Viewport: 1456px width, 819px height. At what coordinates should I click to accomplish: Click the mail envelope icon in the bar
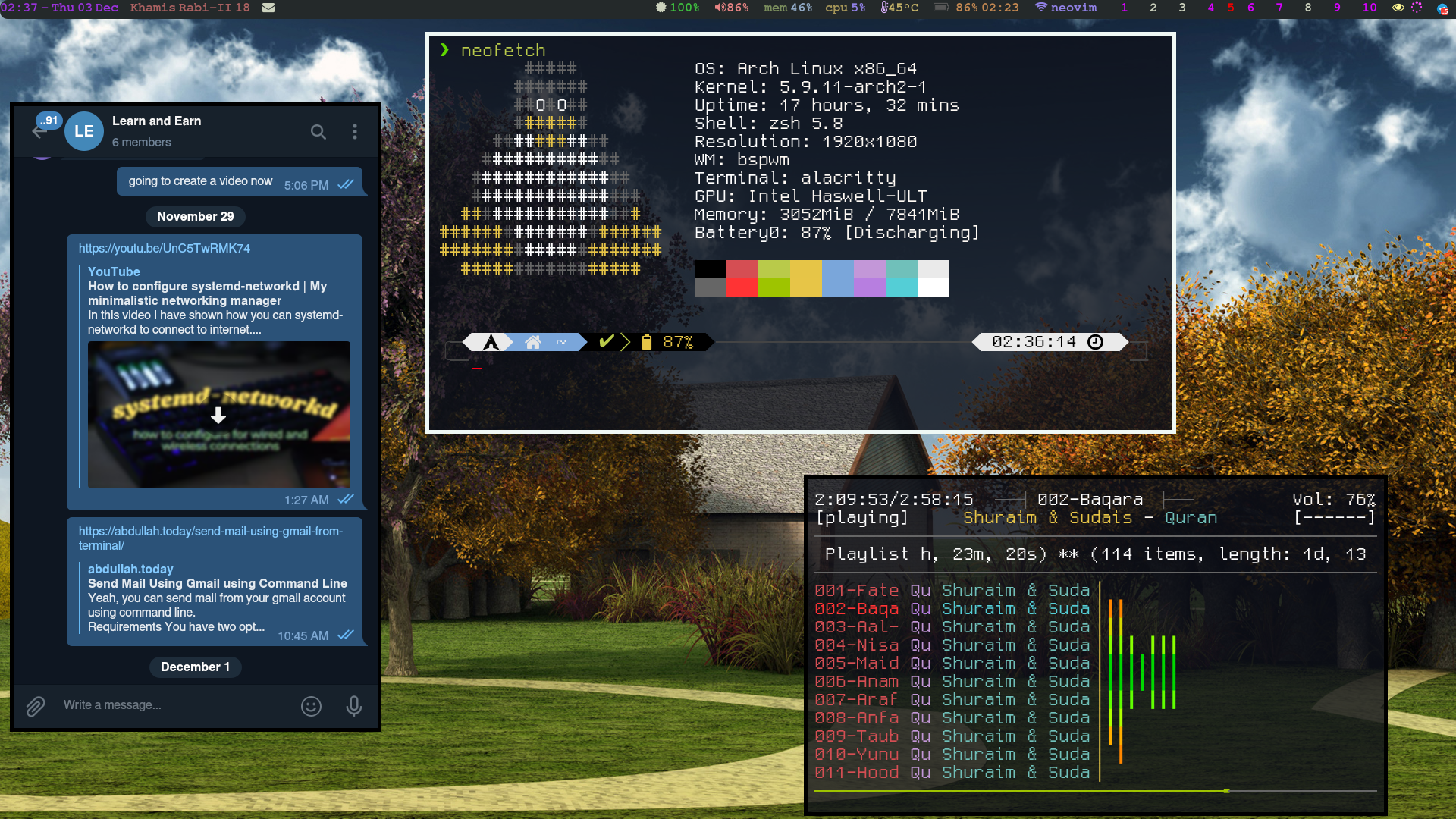[268, 8]
